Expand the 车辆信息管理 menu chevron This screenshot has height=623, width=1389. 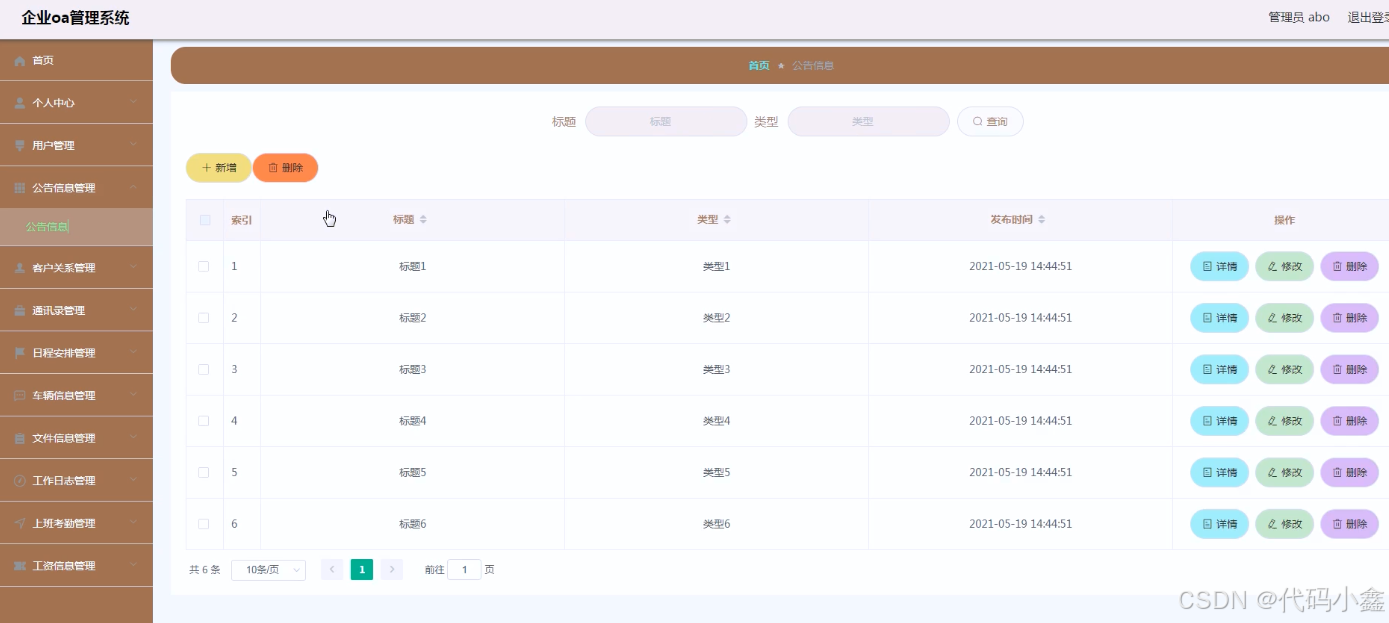point(133,395)
